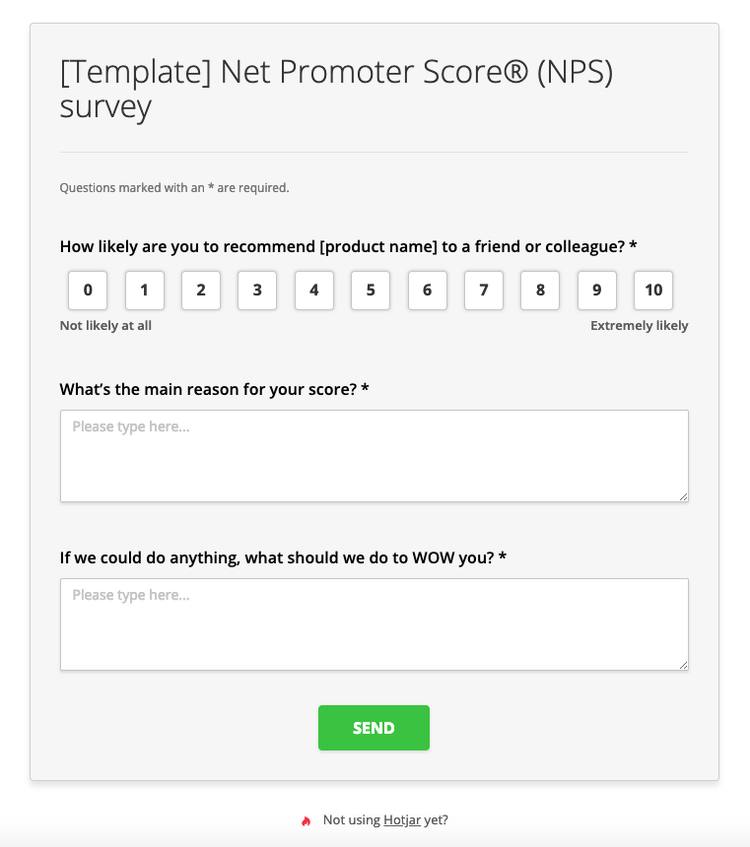750x847 pixels.
Task: Choose rating 2 for recommendation likelihood
Action: coord(201,290)
